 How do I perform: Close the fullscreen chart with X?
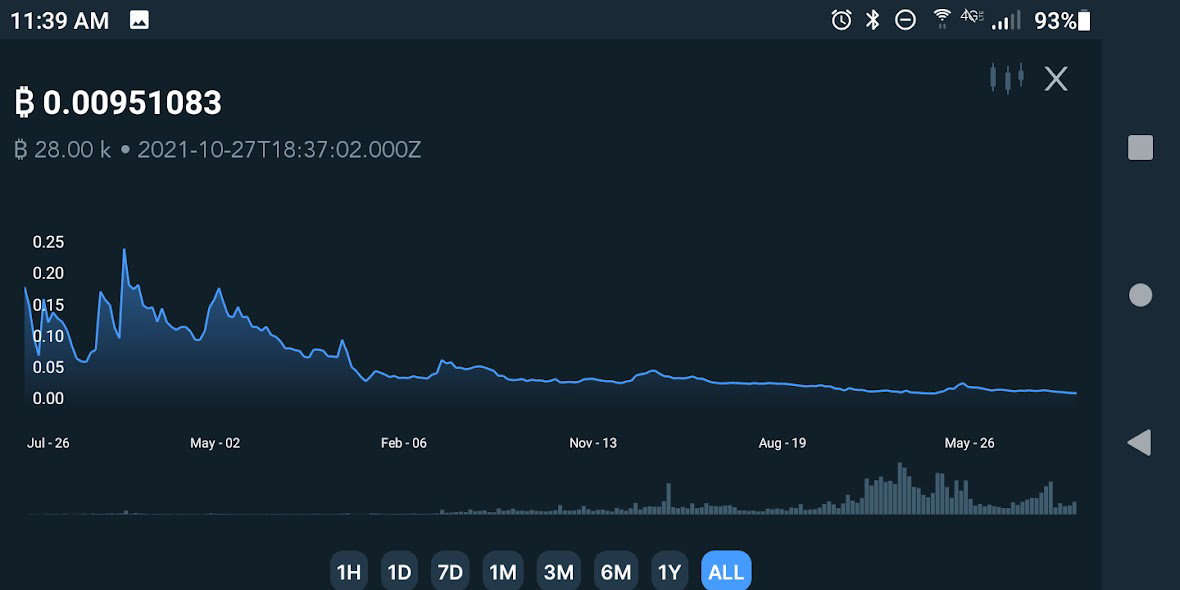coord(1056,78)
